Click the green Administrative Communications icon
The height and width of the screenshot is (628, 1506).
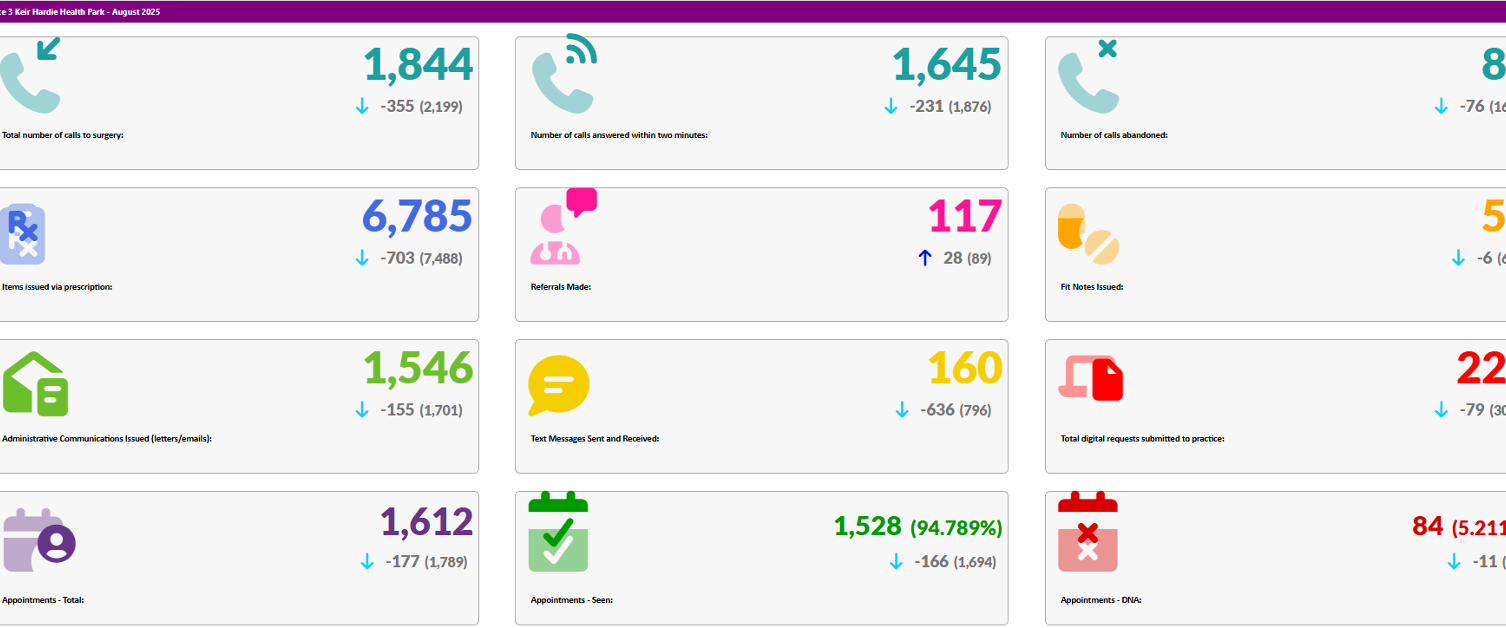[35, 383]
